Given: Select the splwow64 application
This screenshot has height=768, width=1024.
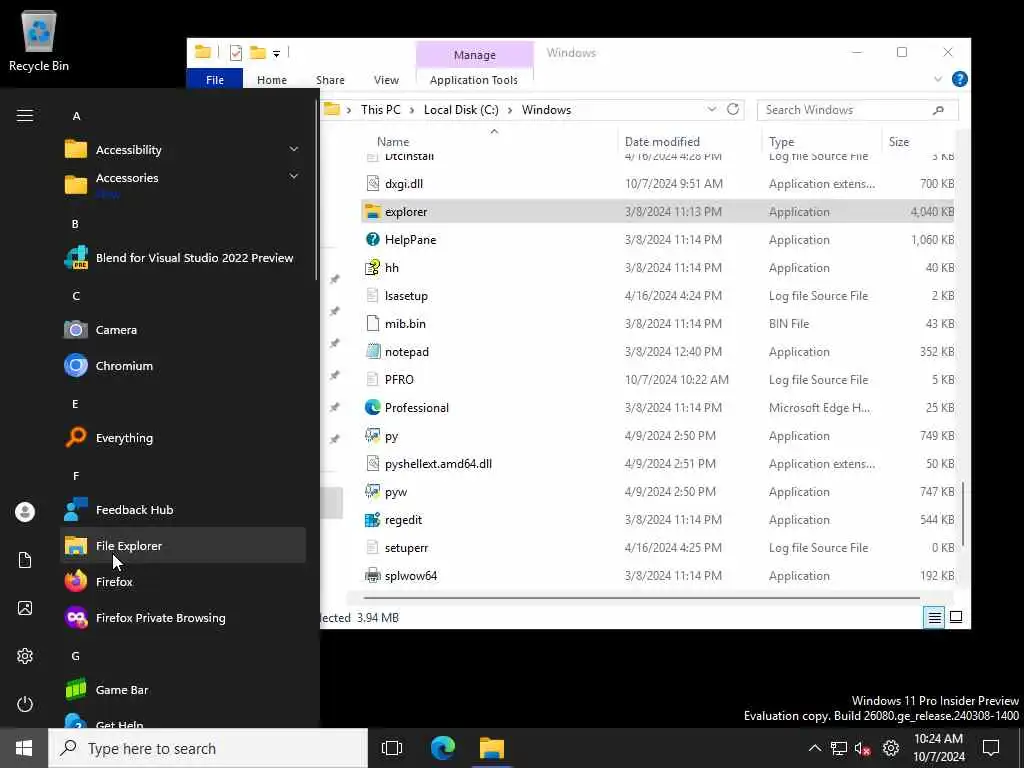Looking at the screenshot, I should coord(658,575).
